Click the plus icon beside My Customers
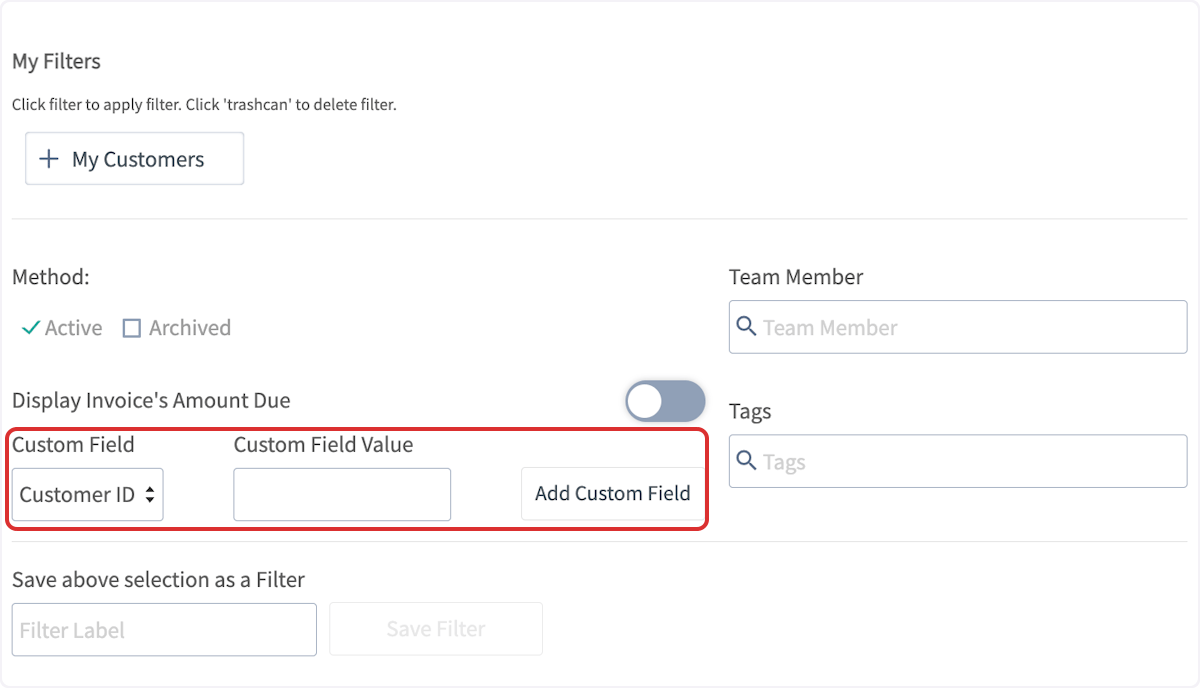1200x688 pixels. 48,159
